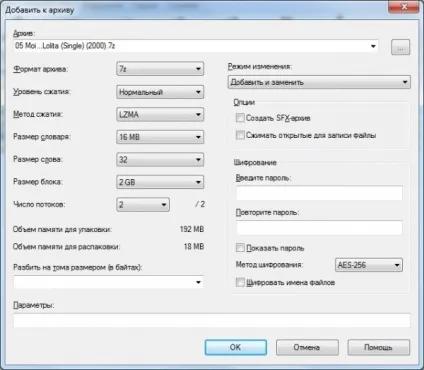This screenshot has height=370, width=424.
Task: Open the Размер блока dropdown
Action: click(x=160, y=182)
